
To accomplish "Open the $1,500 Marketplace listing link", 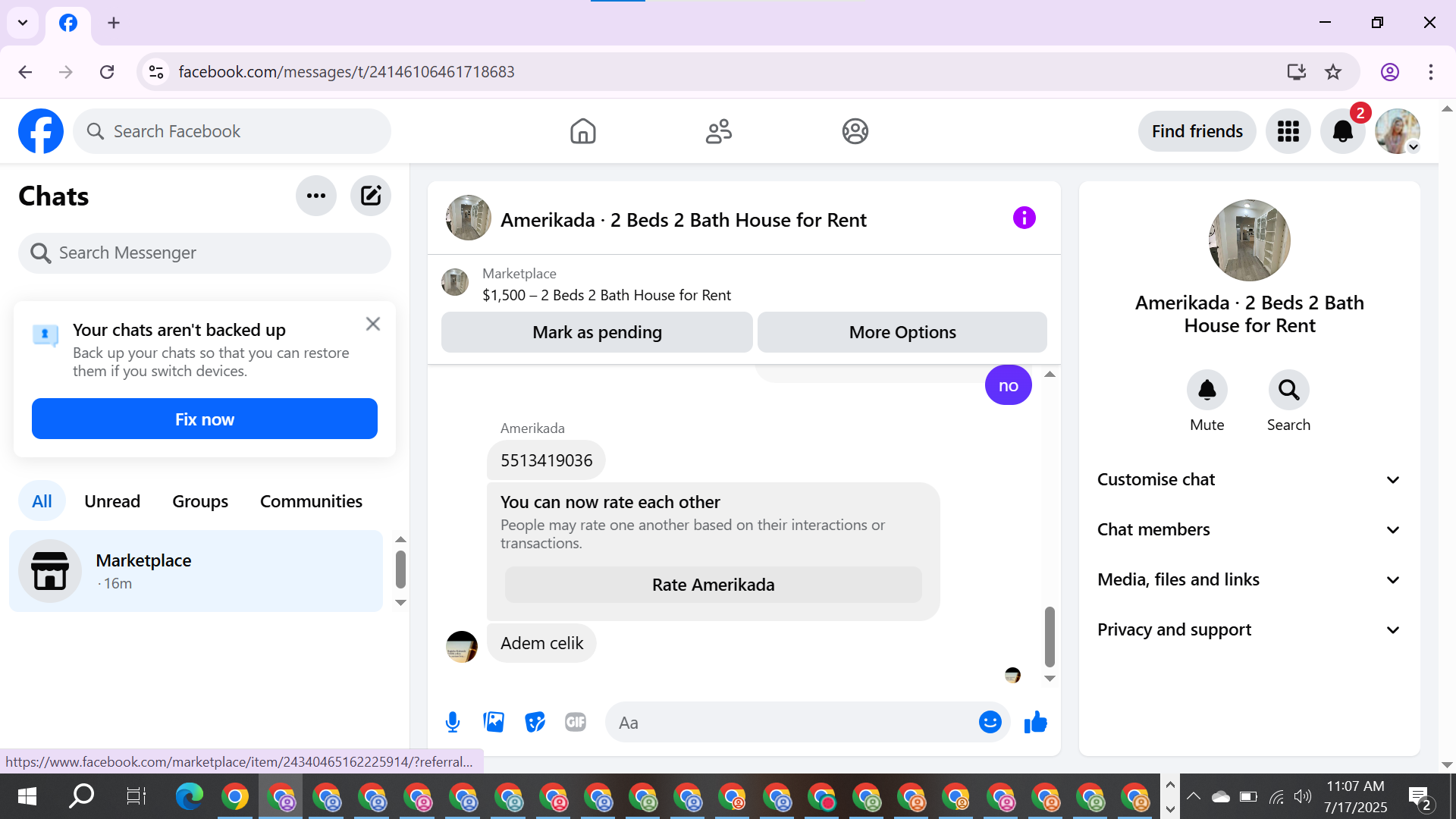I will tap(607, 295).
